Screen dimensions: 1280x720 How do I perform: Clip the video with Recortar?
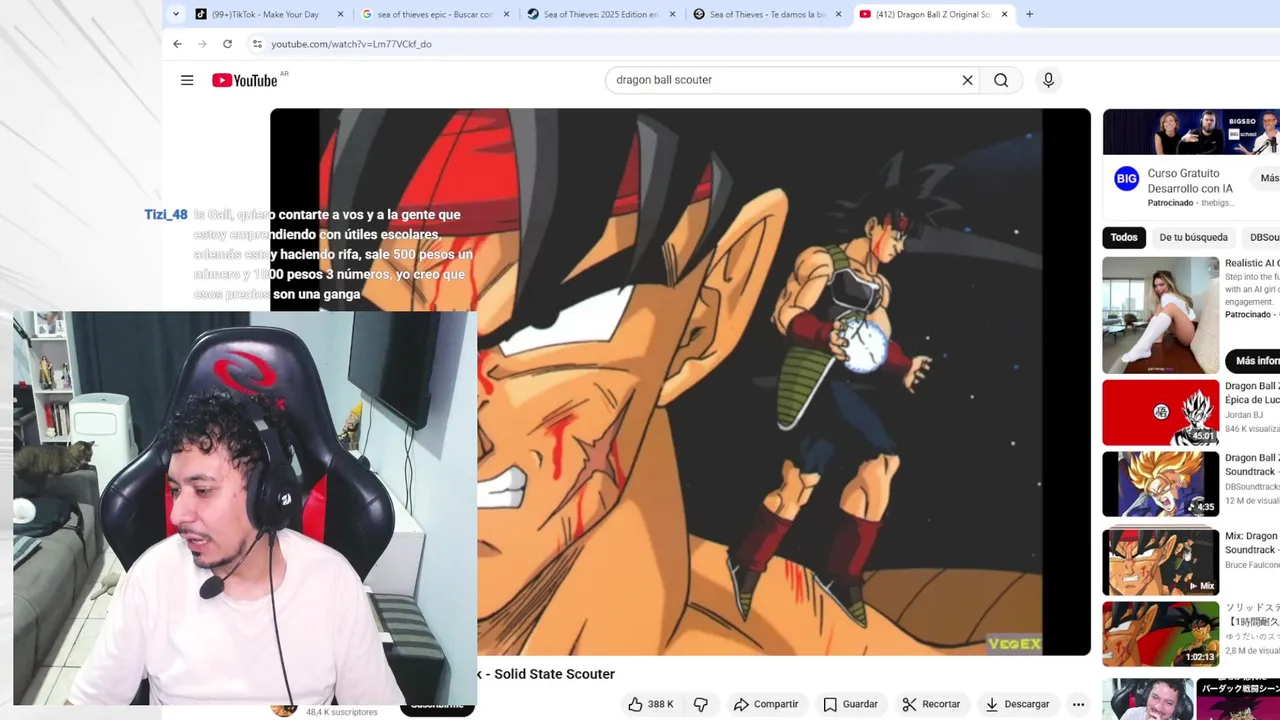click(x=931, y=704)
